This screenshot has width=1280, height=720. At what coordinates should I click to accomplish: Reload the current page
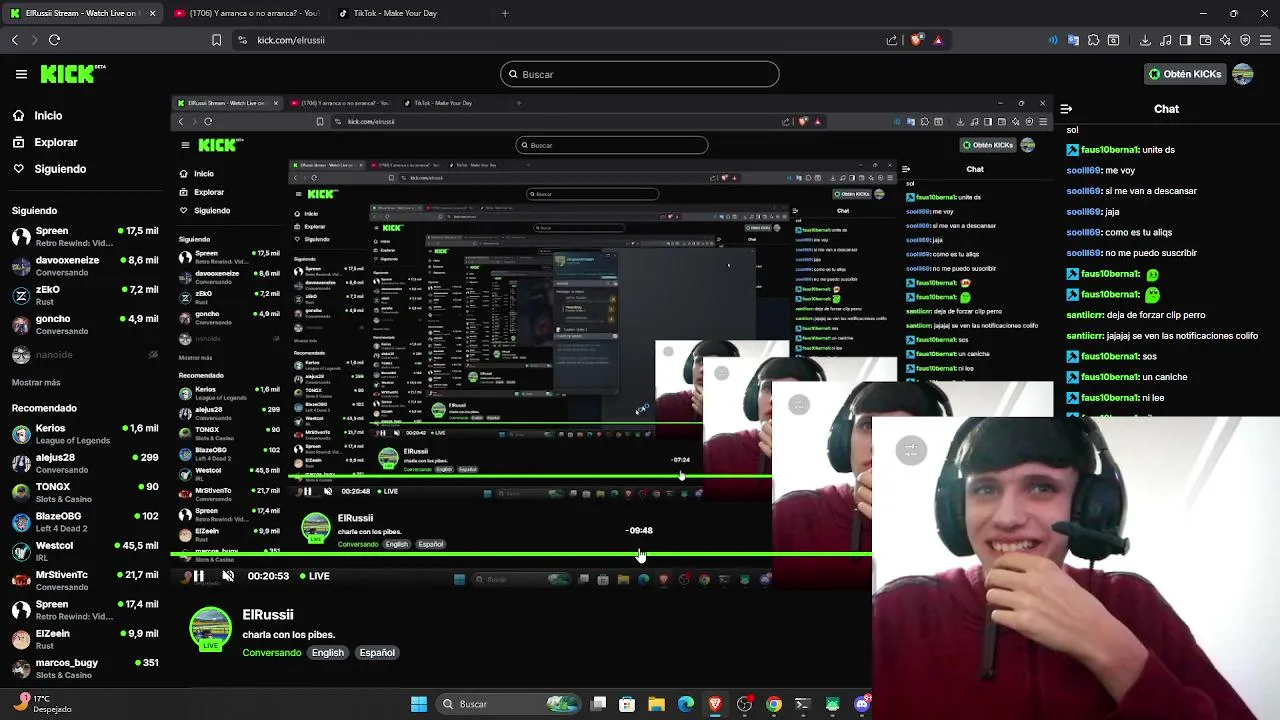[55, 40]
